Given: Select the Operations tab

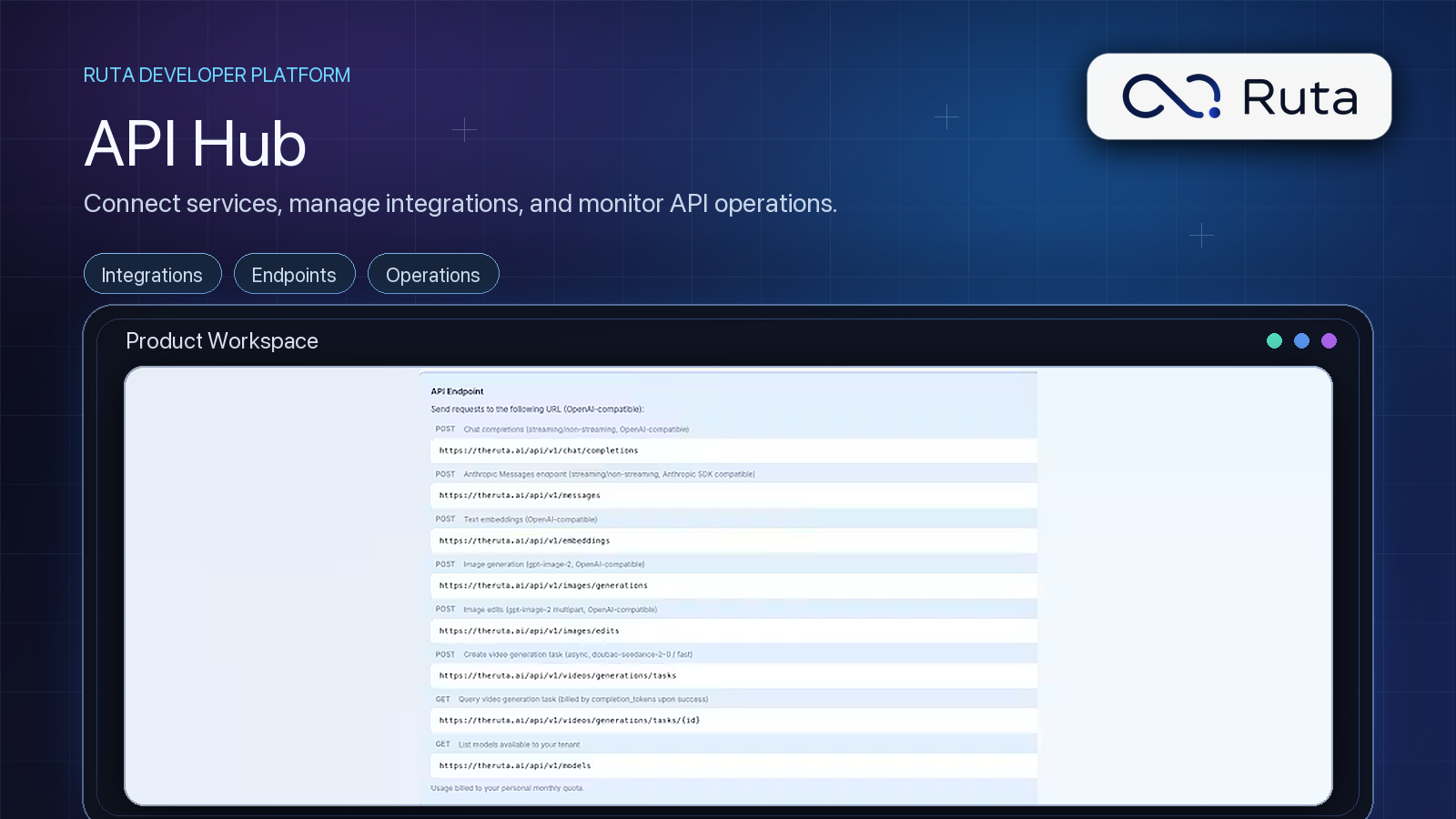Looking at the screenshot, I should coord(433,274).
